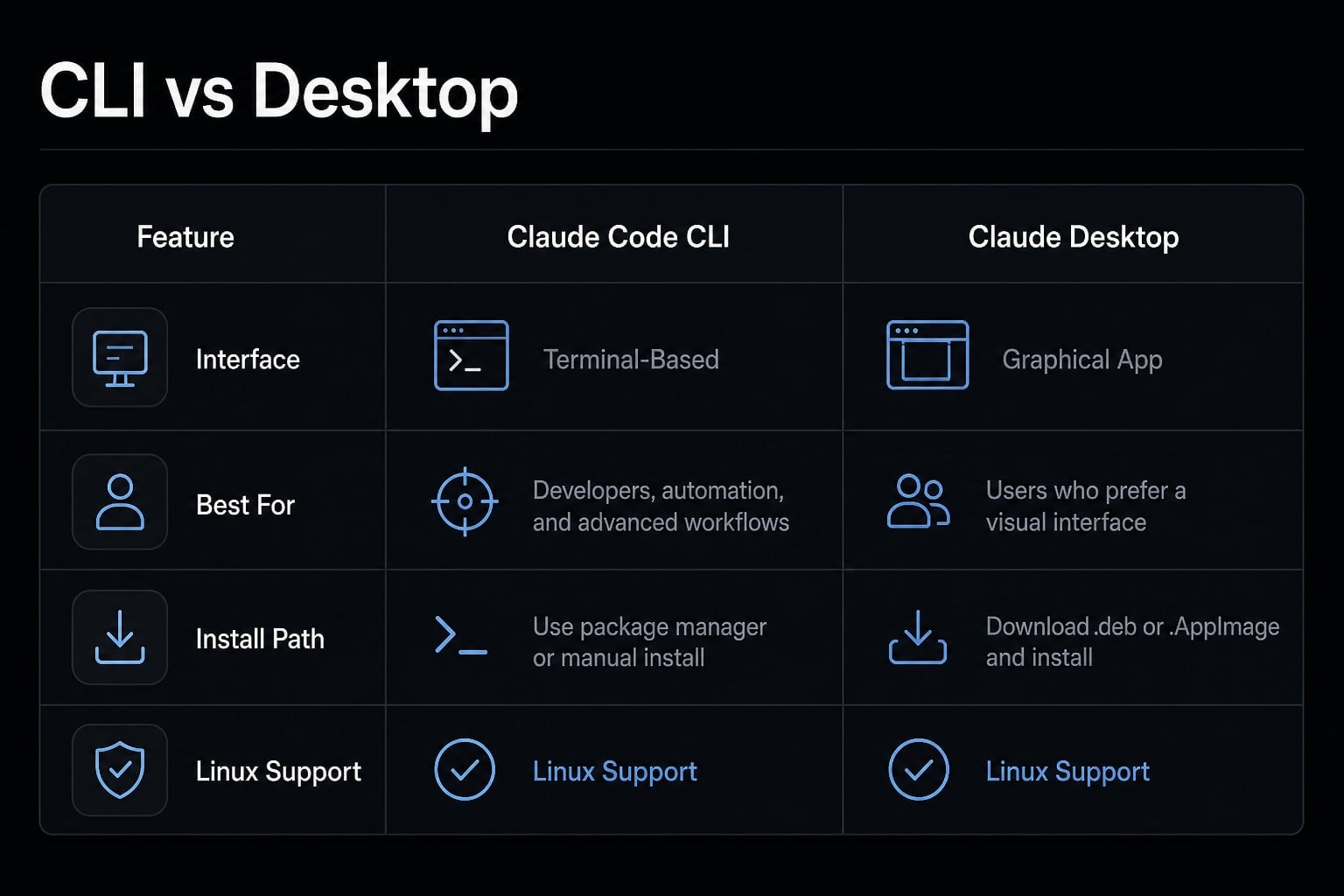The width and height of the screenshot is (1344, 896).
Task: Click the monitor icon beside Interface
Action: 120,358
